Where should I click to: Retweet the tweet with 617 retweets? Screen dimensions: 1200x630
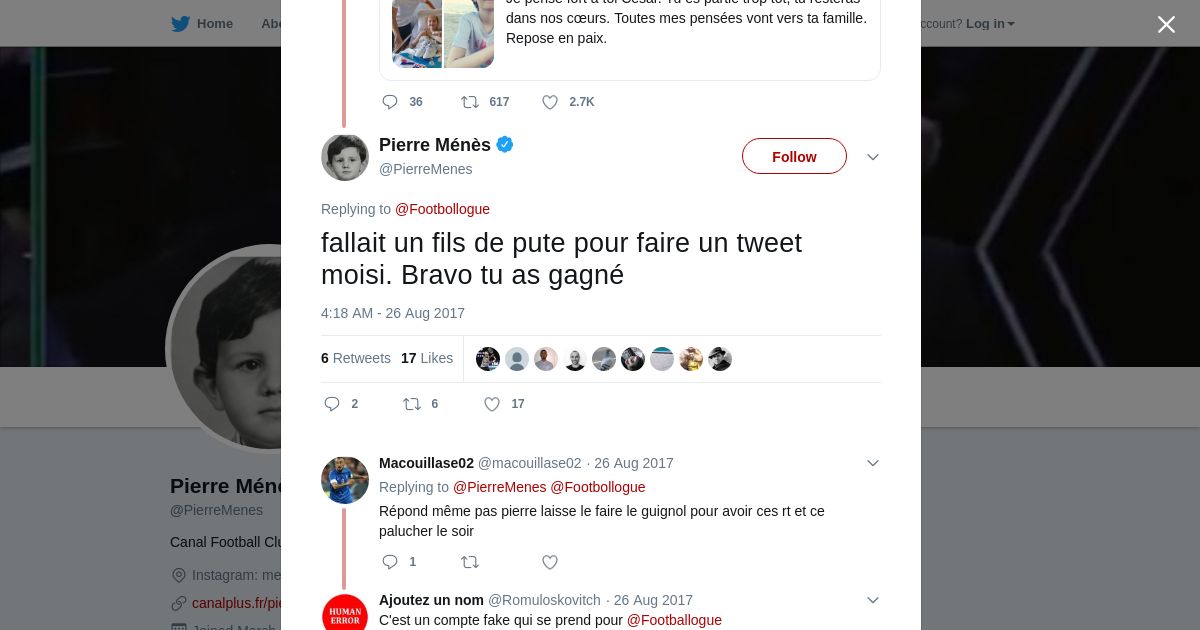point(470,102)
